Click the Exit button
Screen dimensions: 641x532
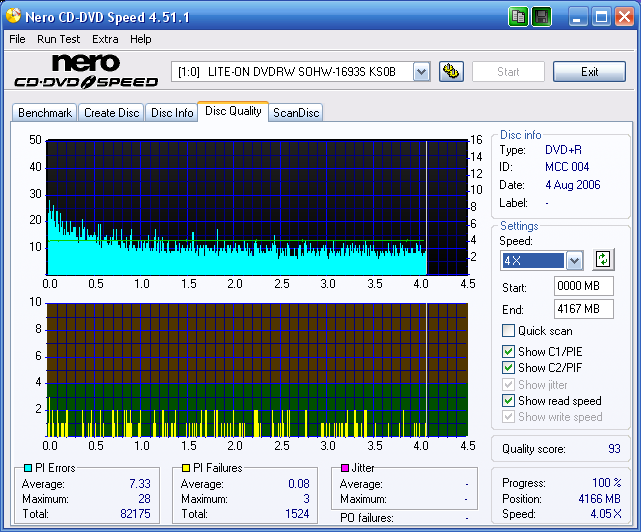click(x=589, y=72)
